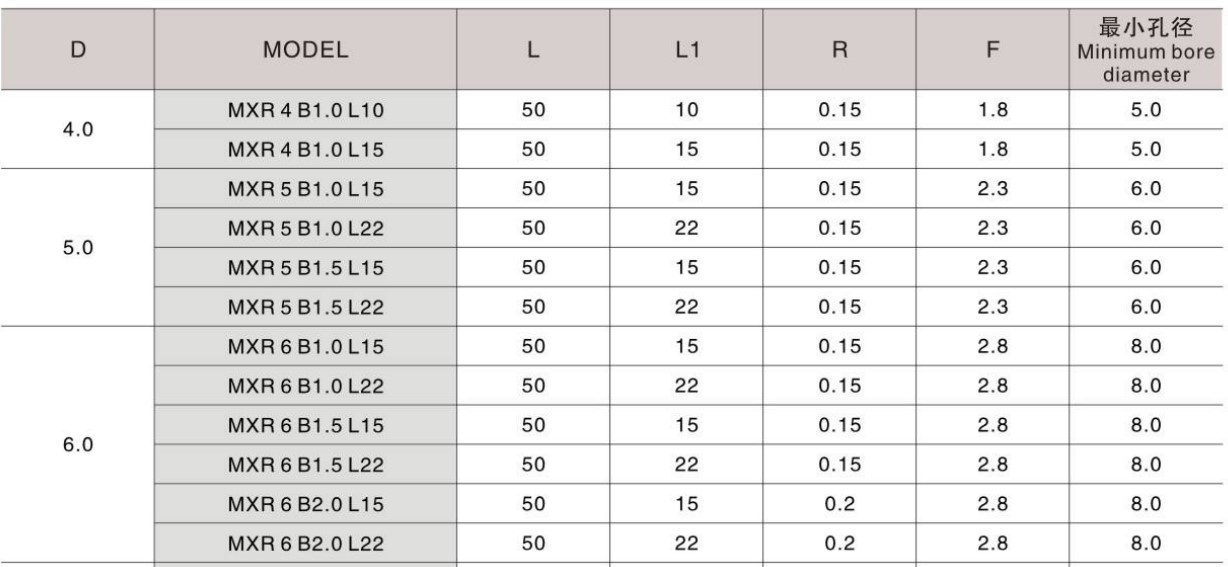Click the D column header
The width and height of the screenshot is (1228, 567).
(x=78, y=50)
